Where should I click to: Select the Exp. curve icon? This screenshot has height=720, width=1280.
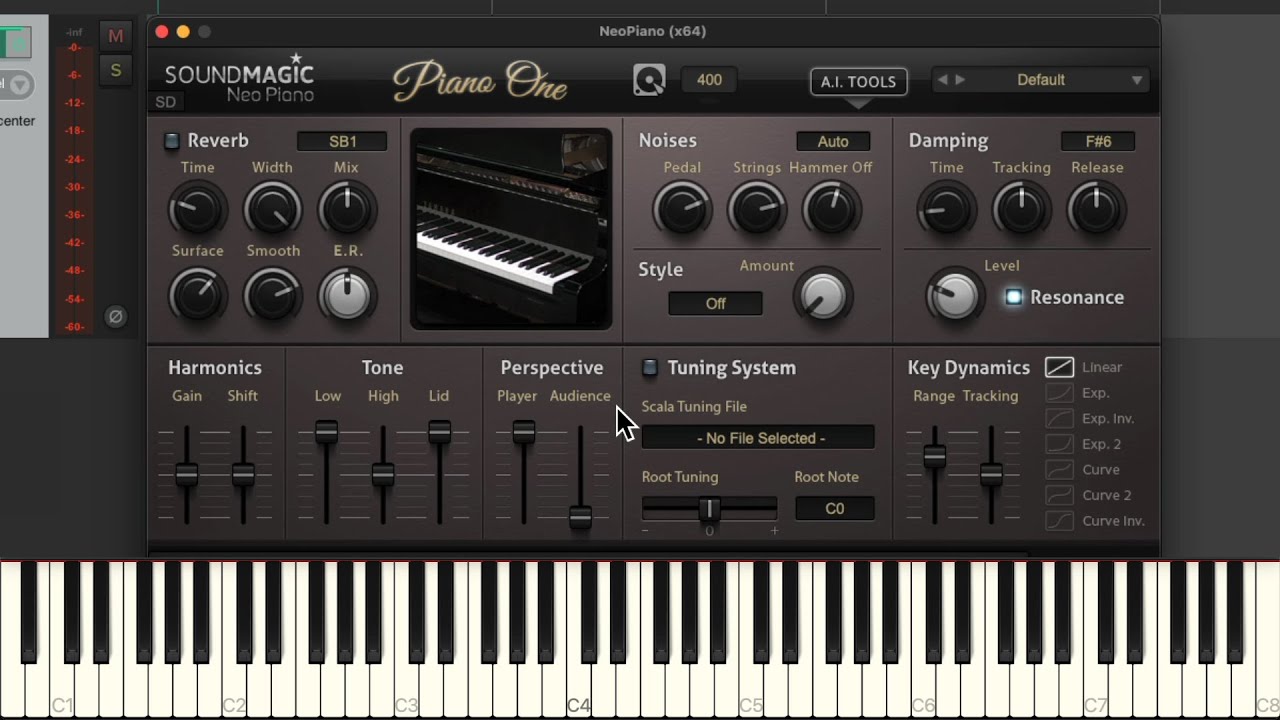coord(1059,393)
